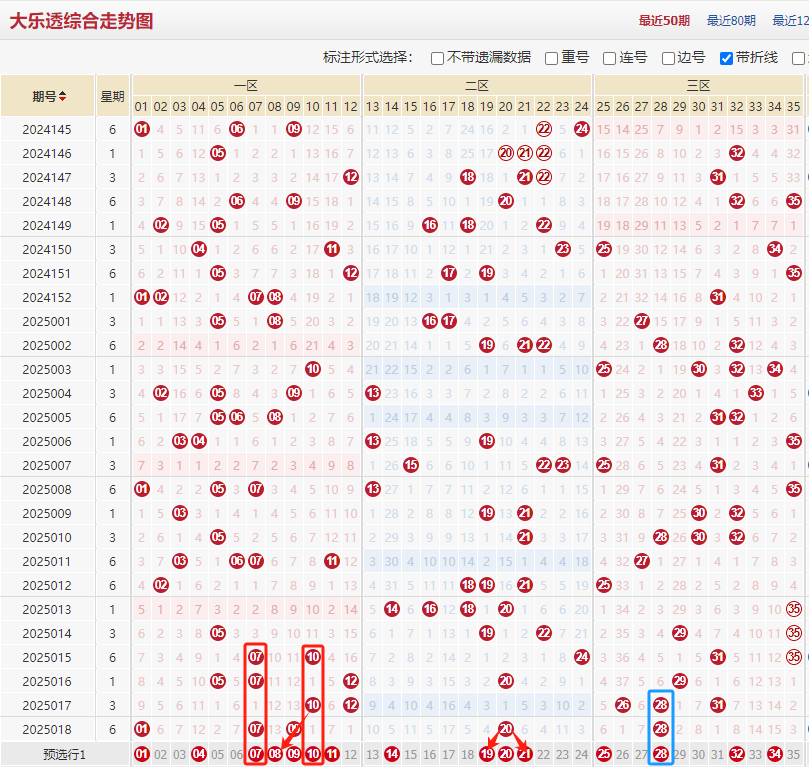Click the 预选行1 row label
Viewport: 809px width, 767px height.
pos(64,755)
